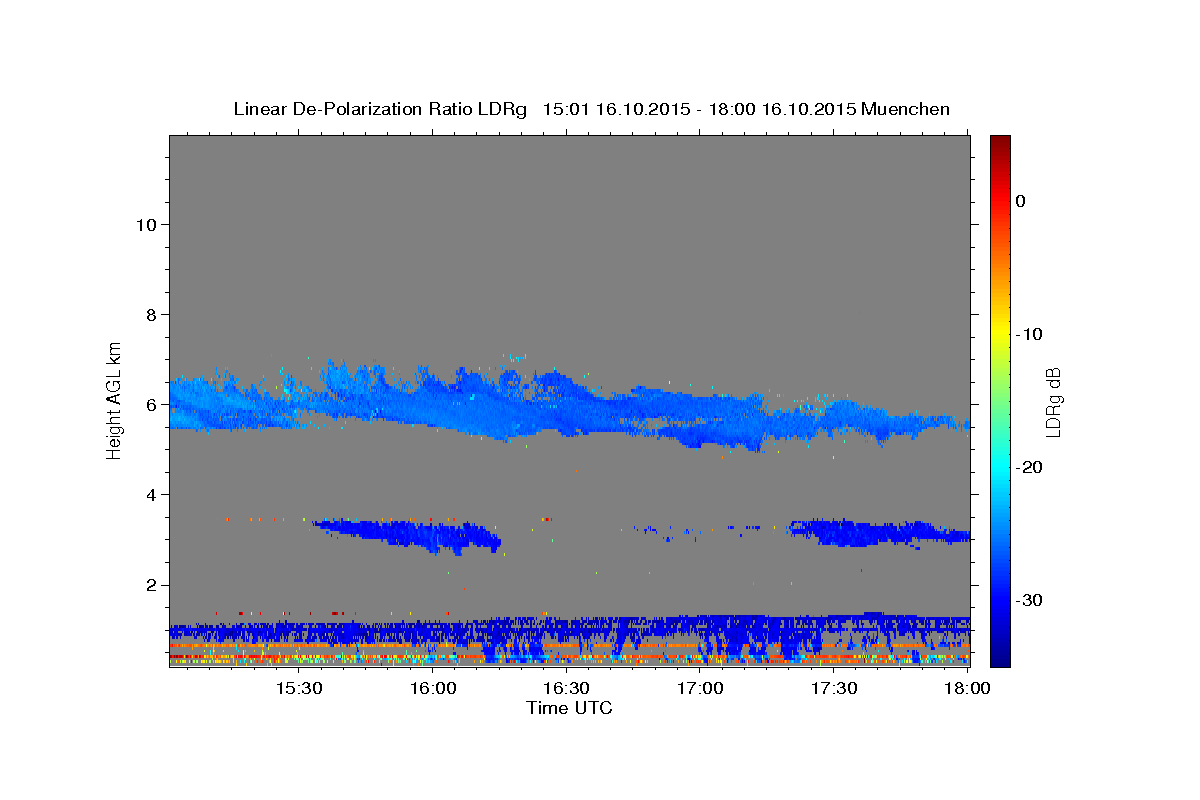
Task: Click the height tick label 8
Action: click(x=151, y=315)
